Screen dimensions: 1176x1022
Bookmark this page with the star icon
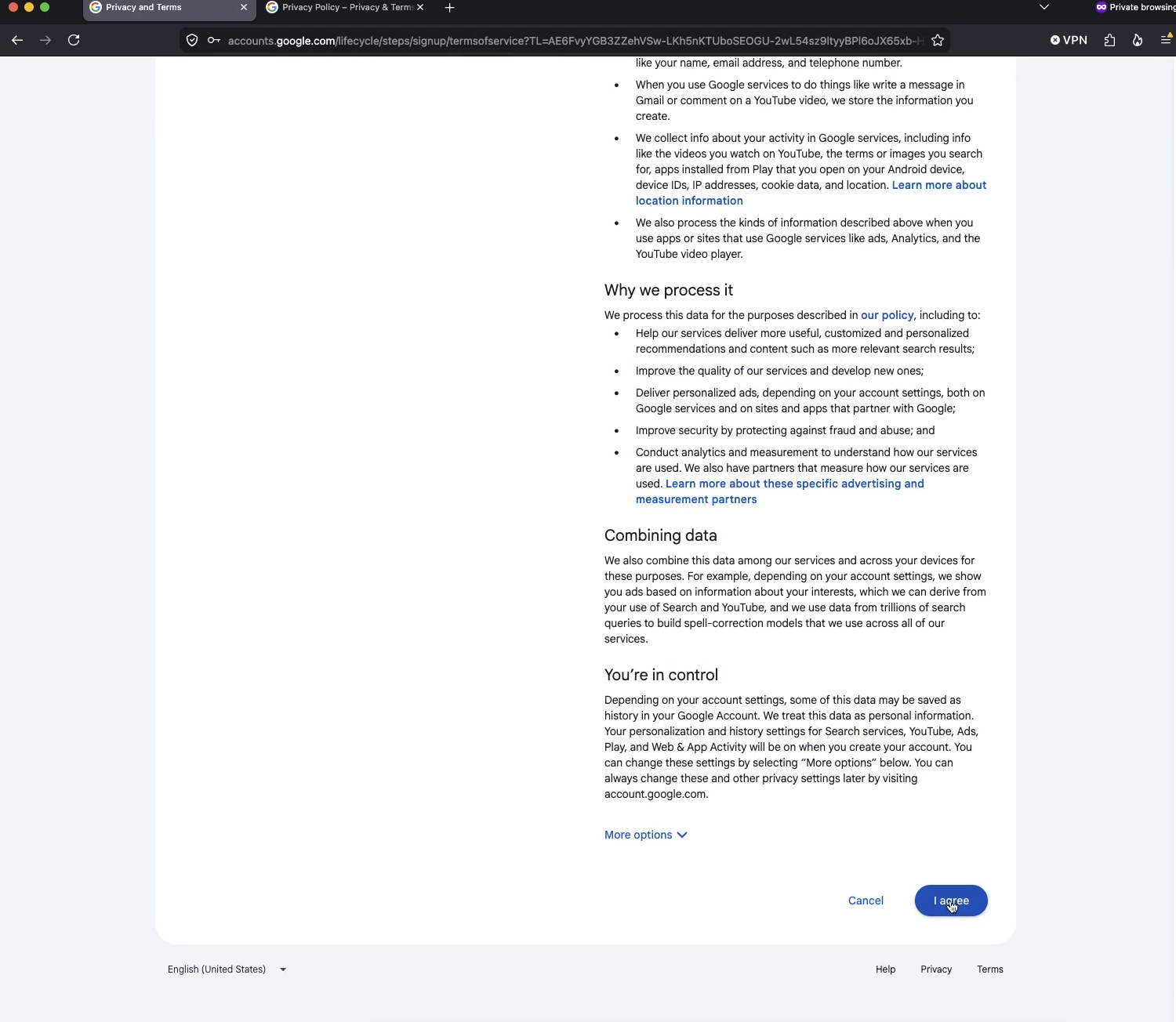tap(938, 40)
